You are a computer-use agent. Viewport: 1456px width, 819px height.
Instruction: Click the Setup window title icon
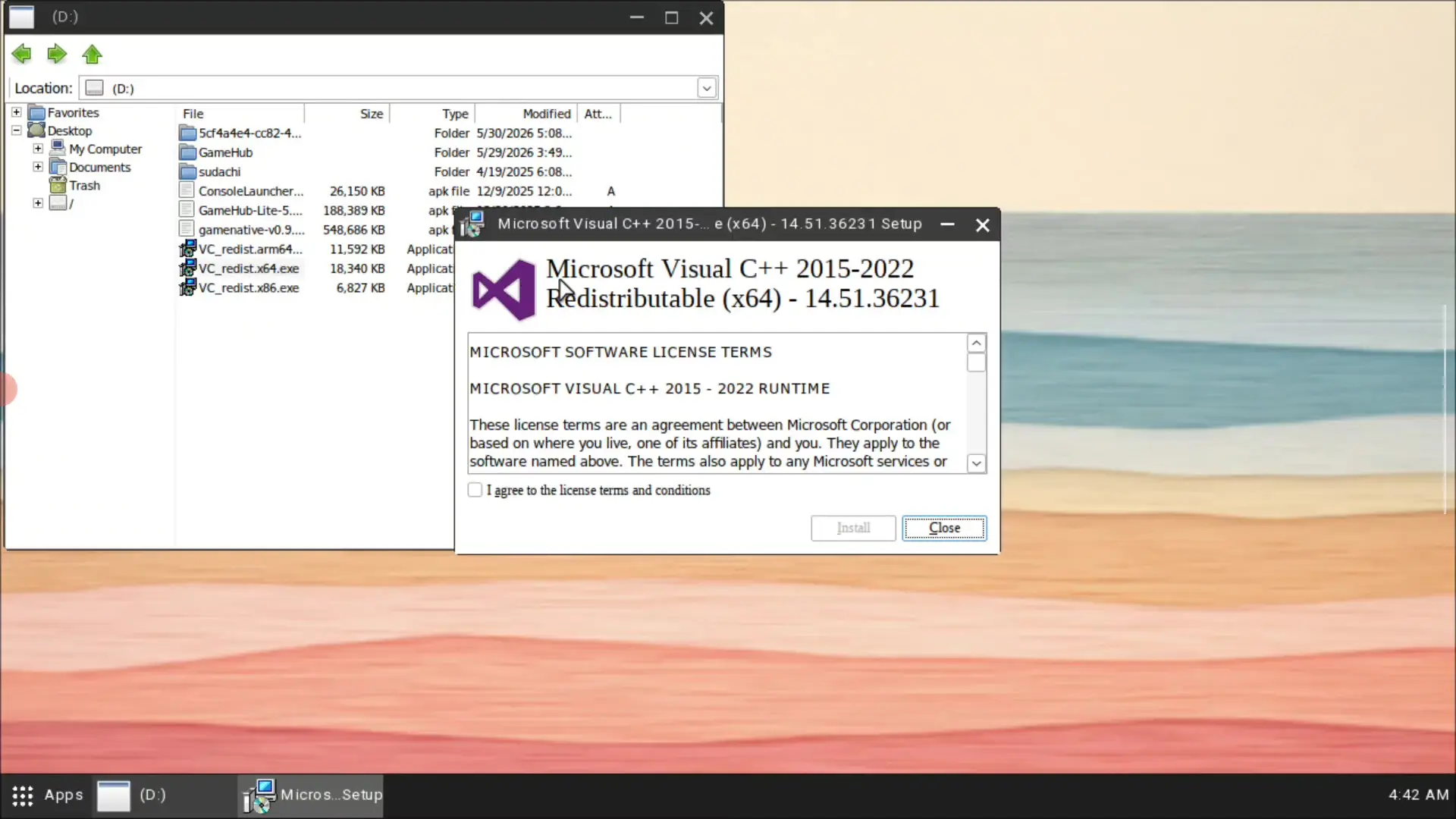[x=472, y=224]
